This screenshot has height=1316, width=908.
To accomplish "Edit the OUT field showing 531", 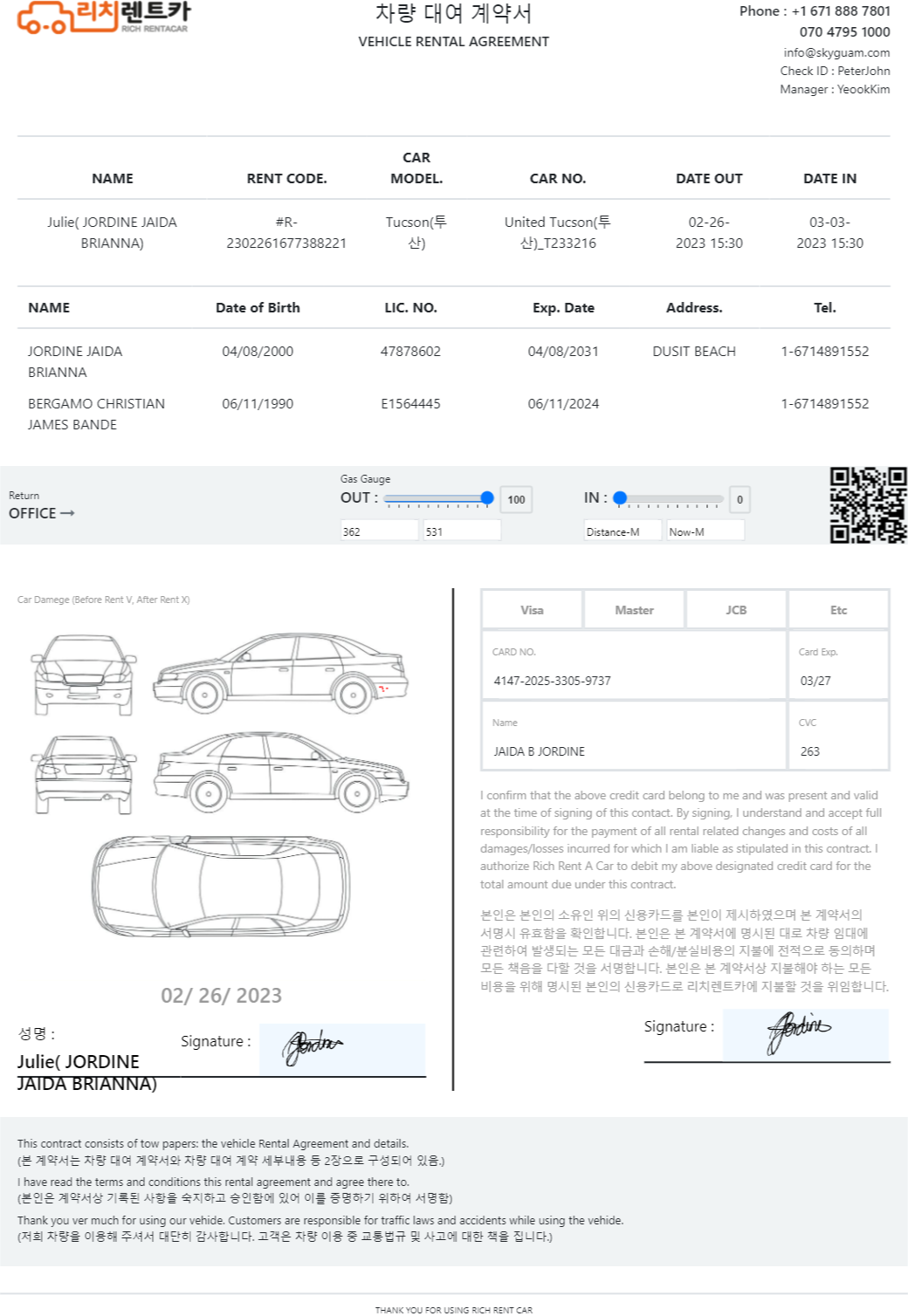I will point(462,531).
